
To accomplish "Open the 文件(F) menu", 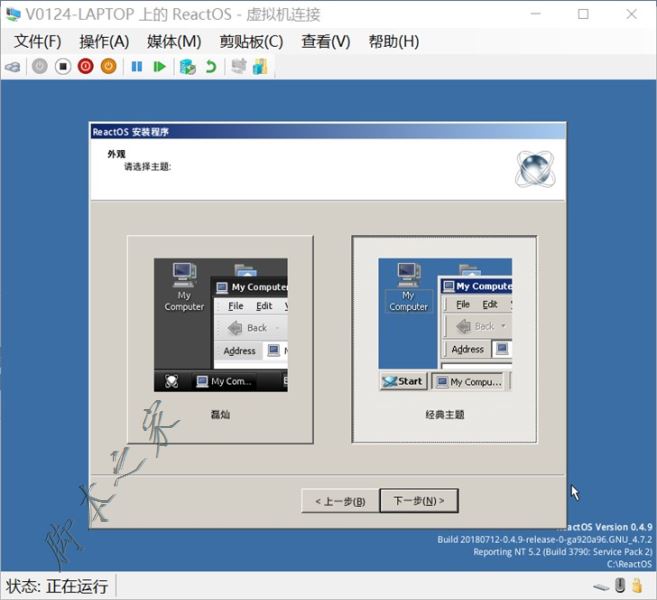I will pyautogui.click(x=38, y=41).
